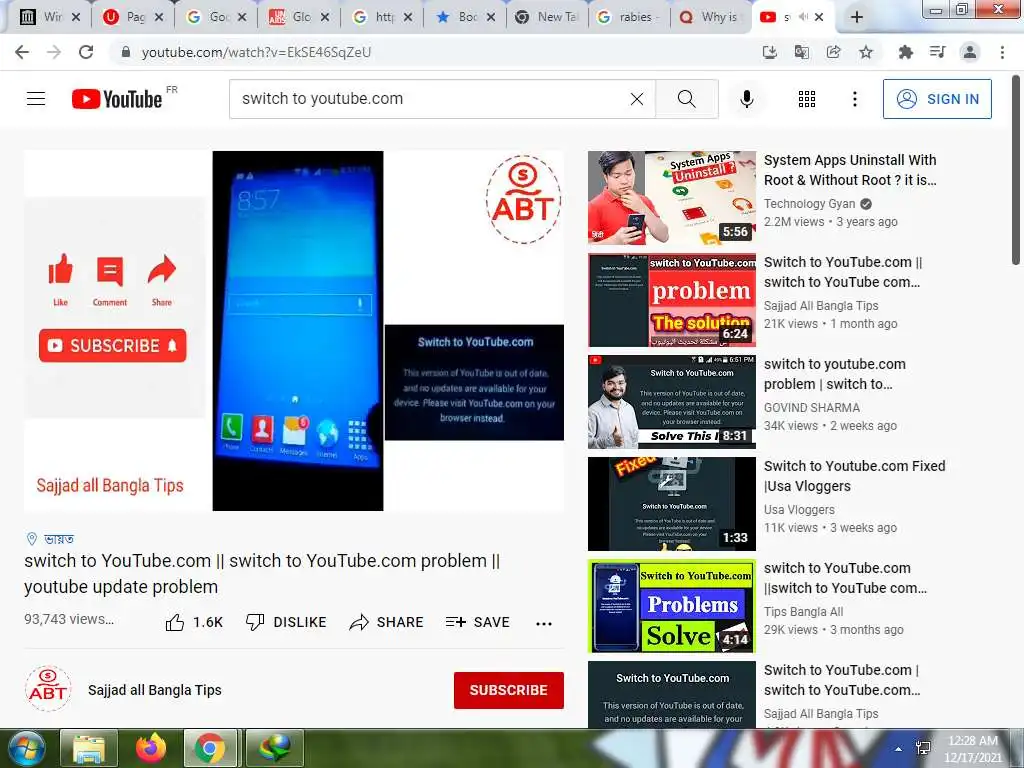
Task: Click the magnifier search button
Action: 686,99
